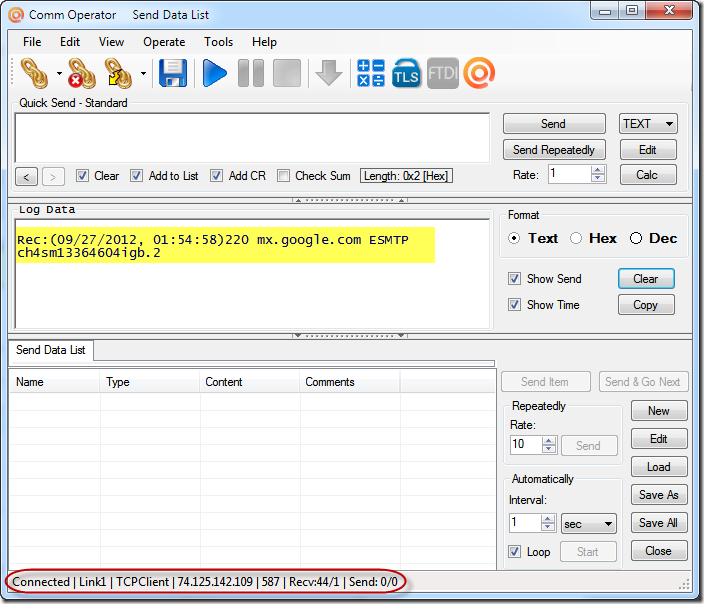Open connection with the gold chain icon
The image size is (704, 604).
(x=35, y=73)
